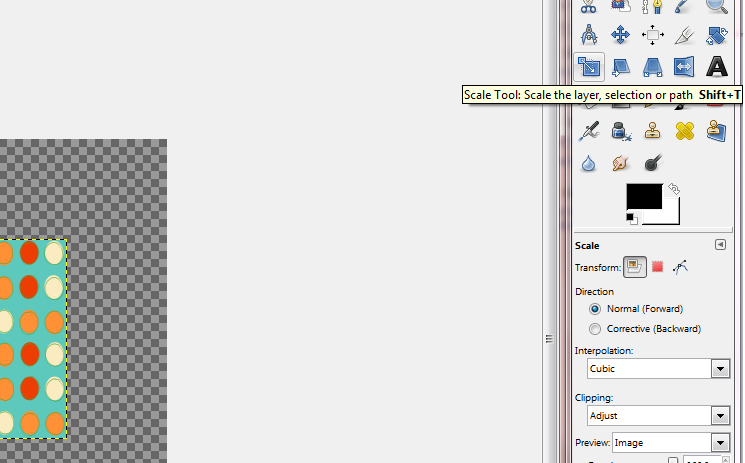Open the Interpolation dropdown showing Cubic

point(659,369)
